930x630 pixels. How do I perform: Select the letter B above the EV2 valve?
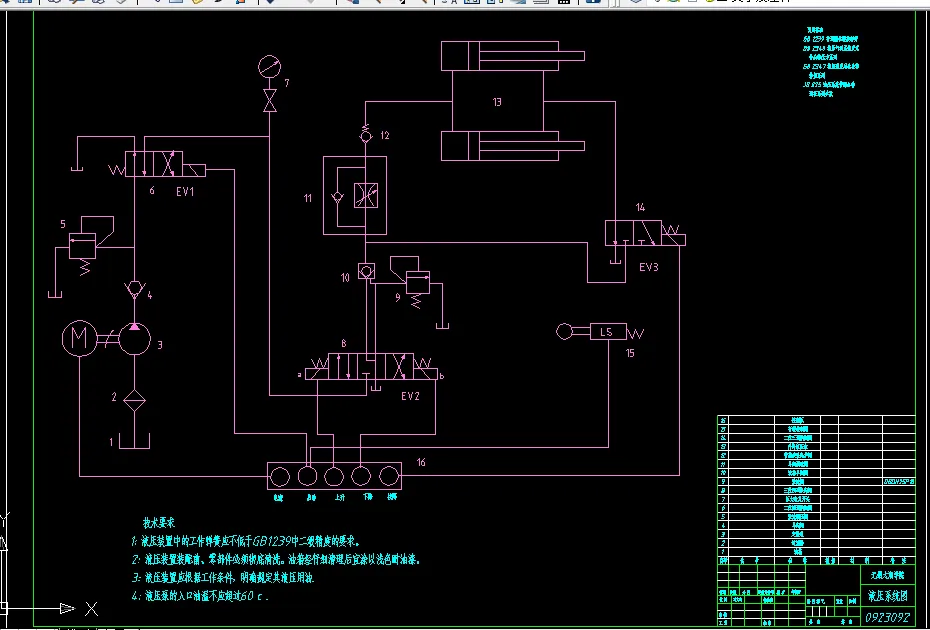point(343,343)
